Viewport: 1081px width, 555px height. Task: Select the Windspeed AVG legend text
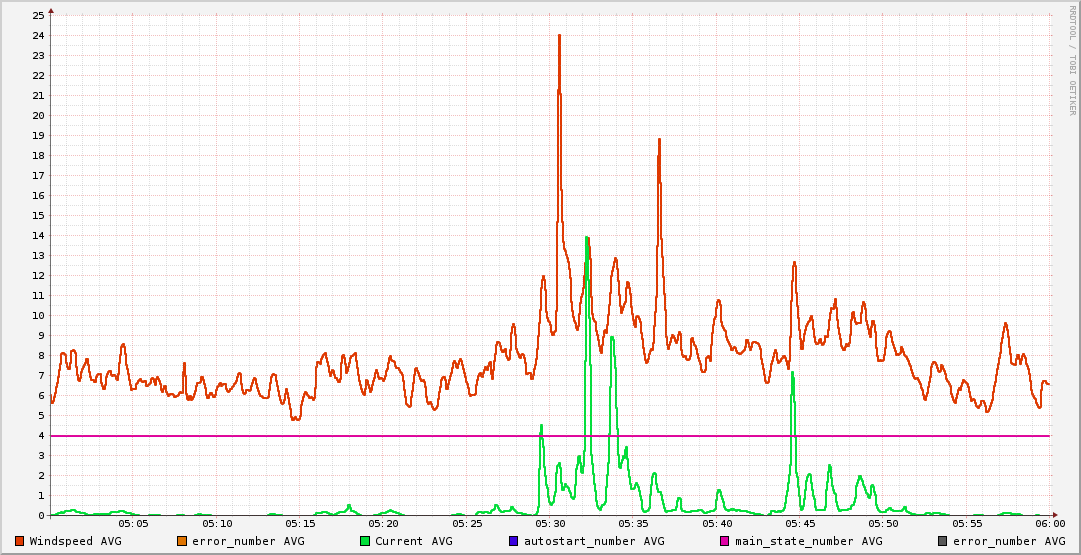point(76,541)
